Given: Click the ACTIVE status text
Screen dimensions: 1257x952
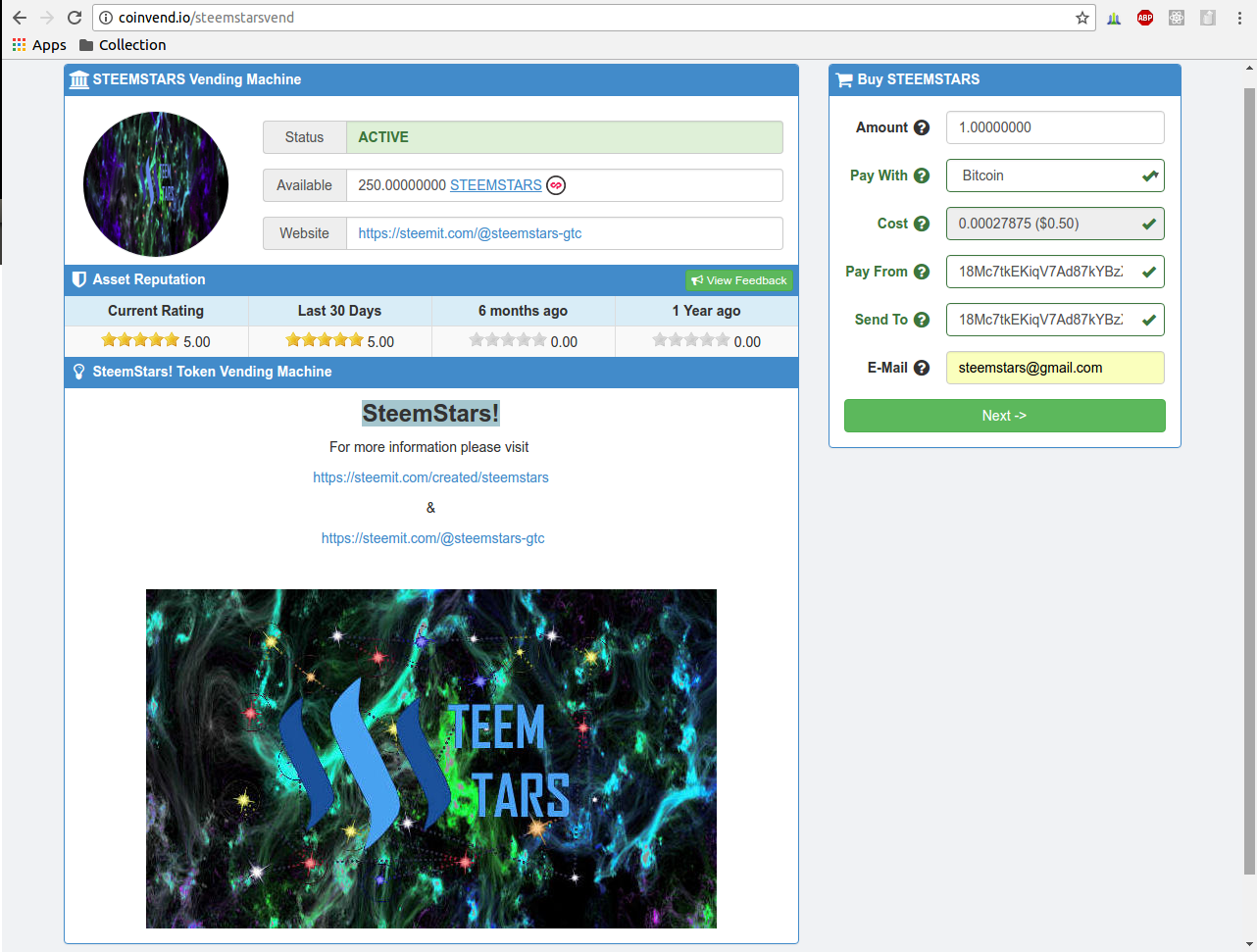Looking at the screenshot, I should tap(383, 137).
